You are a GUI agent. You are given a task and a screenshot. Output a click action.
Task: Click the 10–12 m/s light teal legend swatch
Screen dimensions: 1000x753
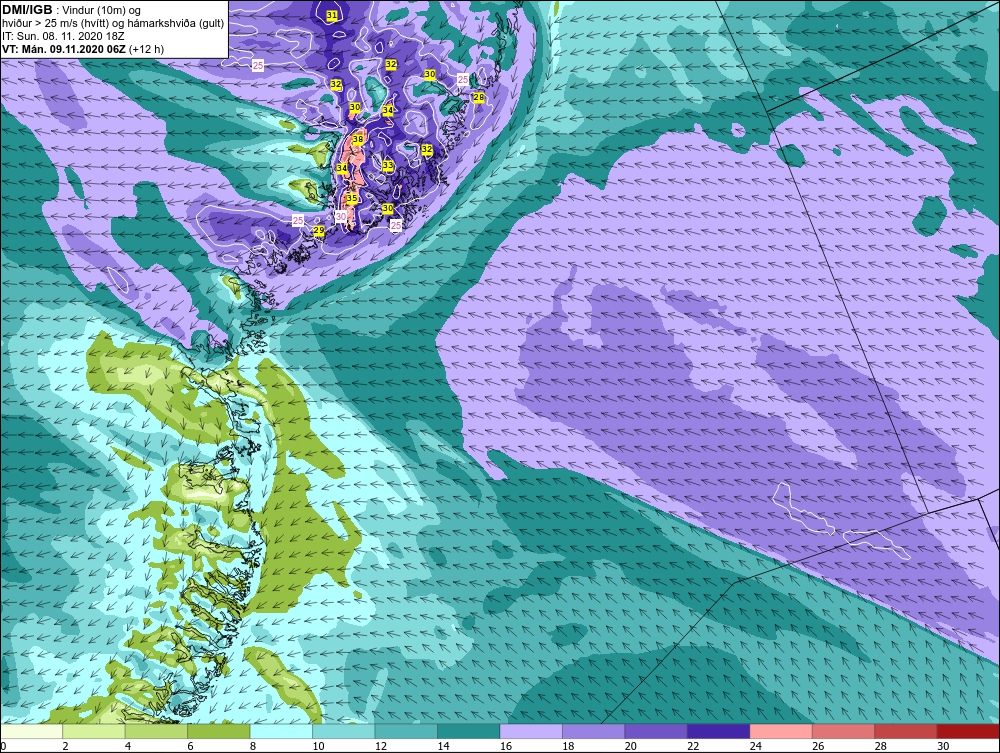tap(344, 731)
